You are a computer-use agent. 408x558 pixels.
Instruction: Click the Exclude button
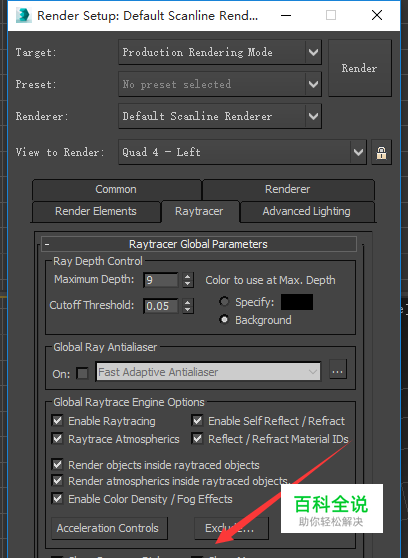tap(231, 528)
